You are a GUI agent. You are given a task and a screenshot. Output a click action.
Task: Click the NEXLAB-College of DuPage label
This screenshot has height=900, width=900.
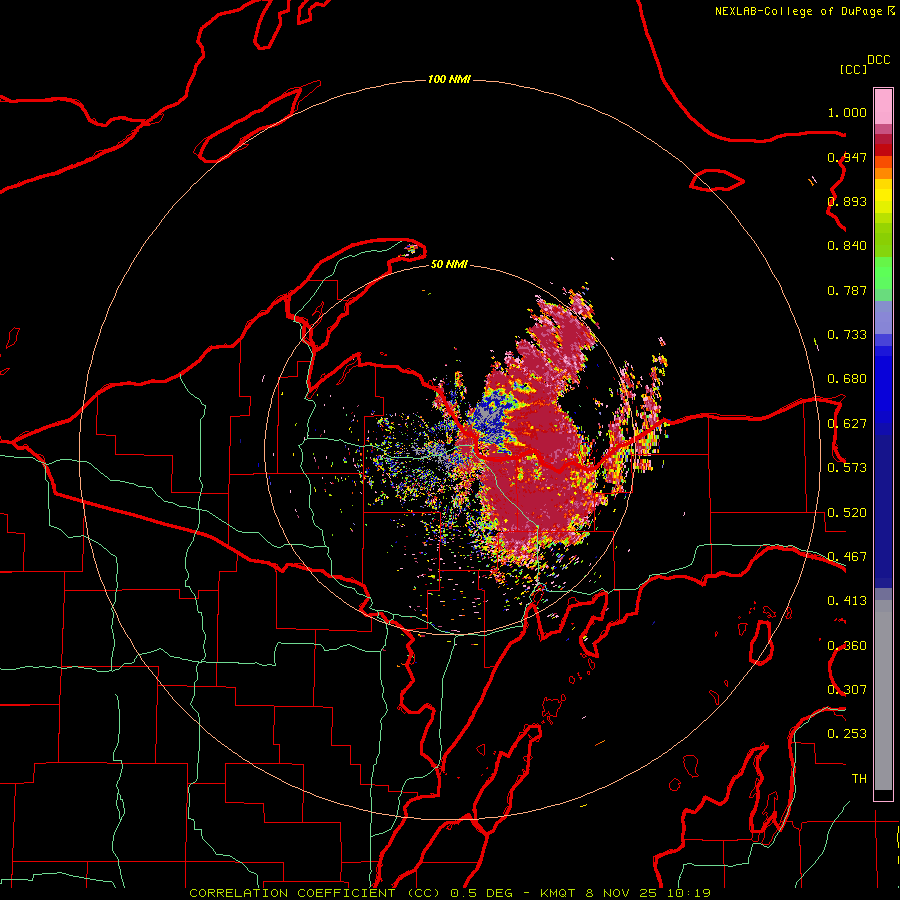[798, 11]
